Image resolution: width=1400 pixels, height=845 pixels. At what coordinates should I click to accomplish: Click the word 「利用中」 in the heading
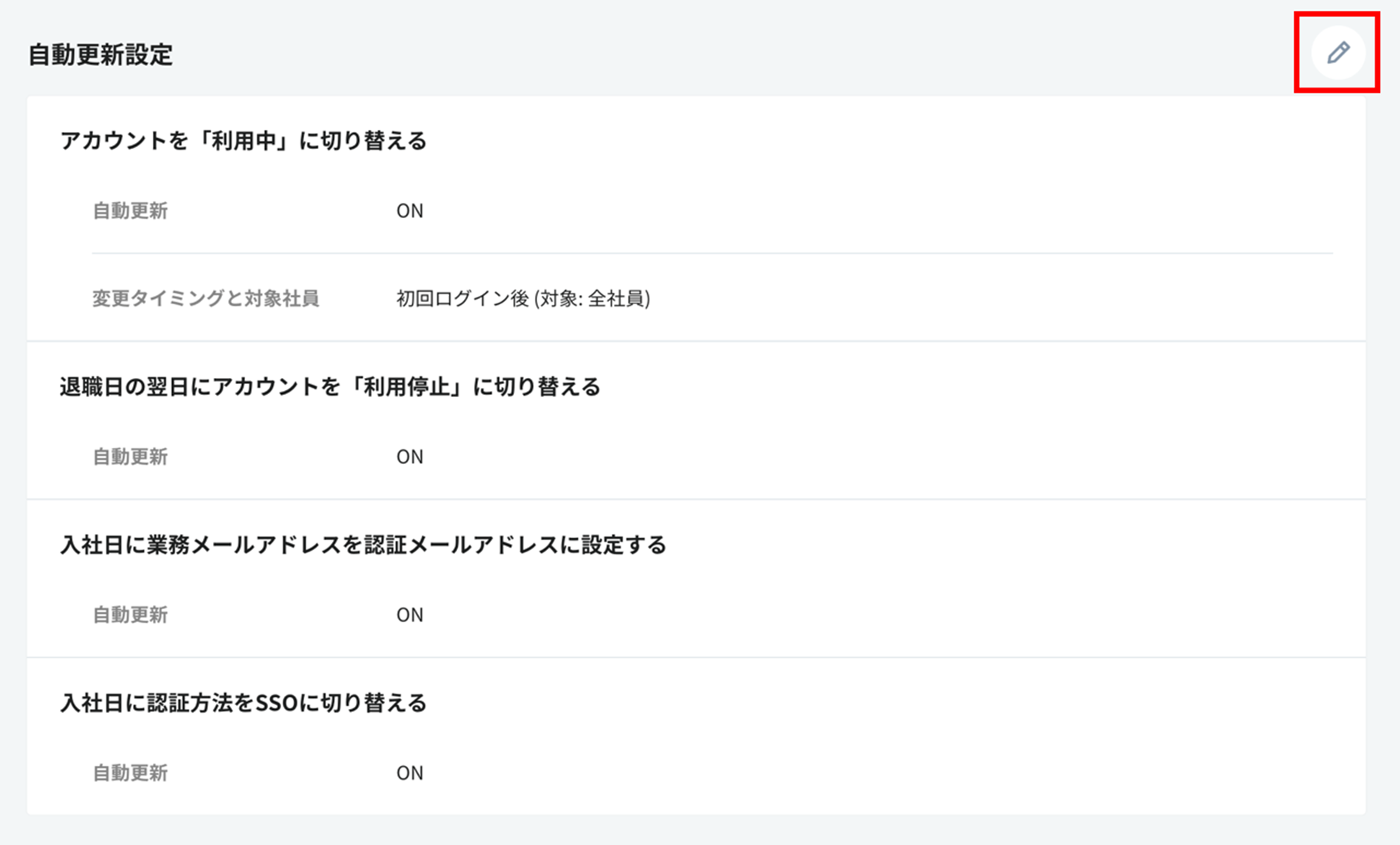tap(244, 141)
